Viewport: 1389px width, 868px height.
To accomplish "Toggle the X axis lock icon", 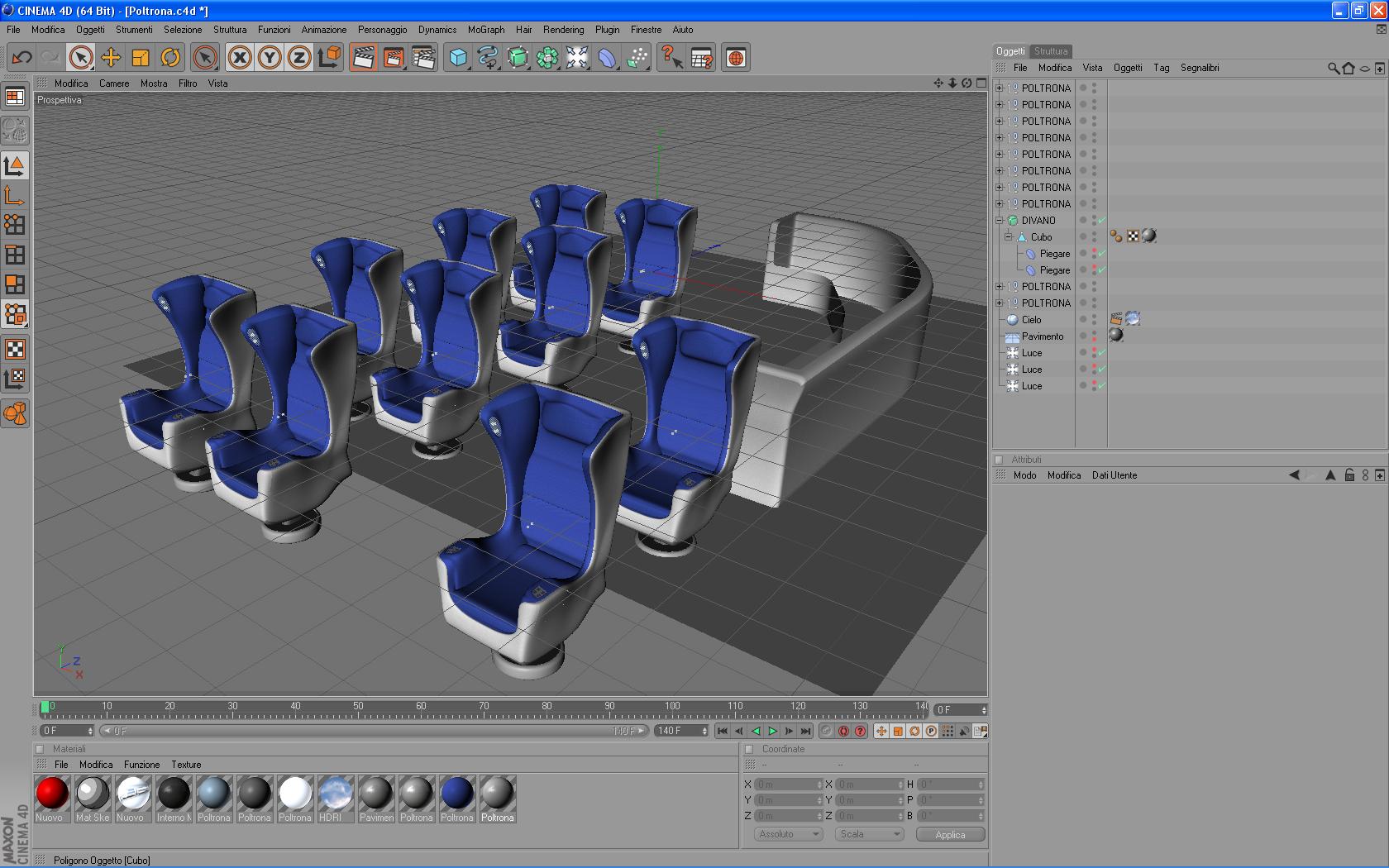I will [240, 58].
